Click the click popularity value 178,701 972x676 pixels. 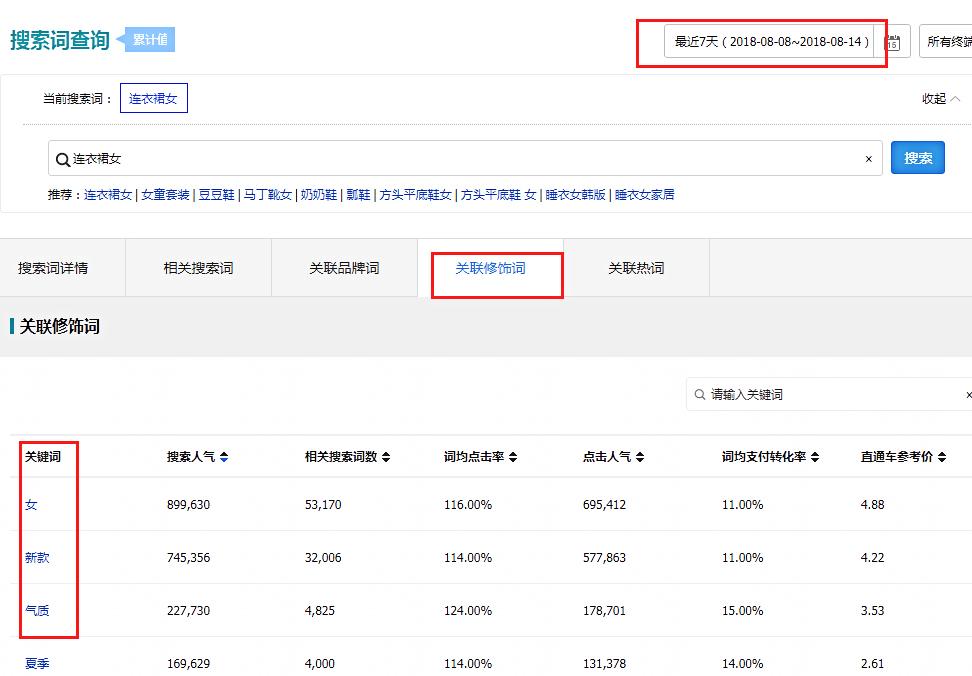pyautogui.click(x=604, y=611)
